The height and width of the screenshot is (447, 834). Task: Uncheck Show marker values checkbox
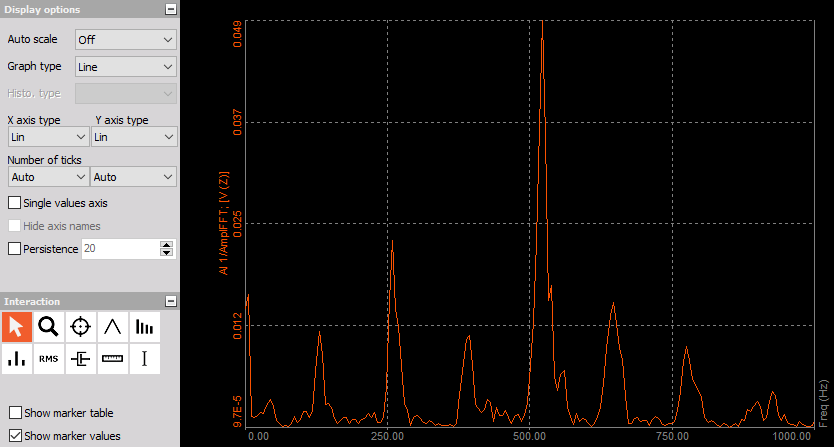pos(15,435)
